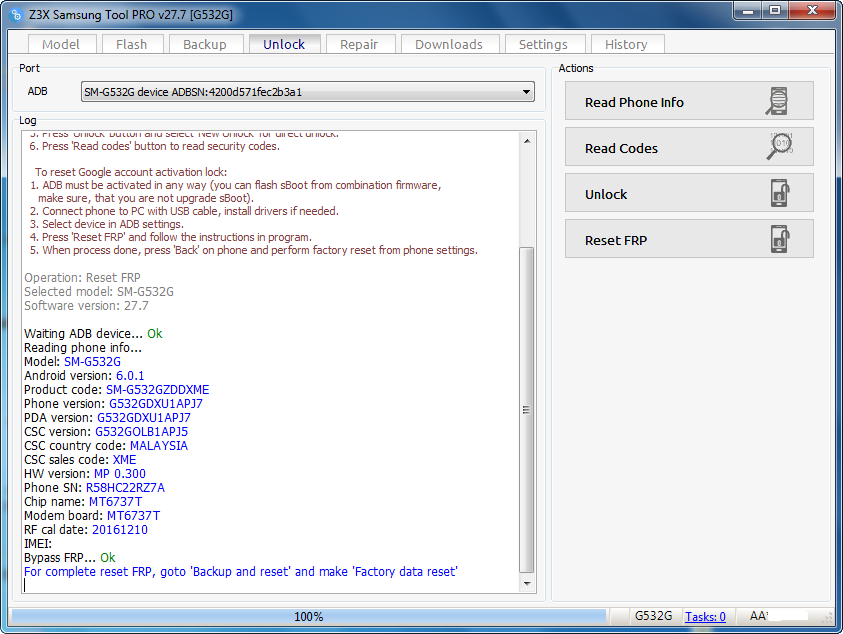843x634 pixels.
Task: Click the Read Phone Info button label
Action: point(634,102)
